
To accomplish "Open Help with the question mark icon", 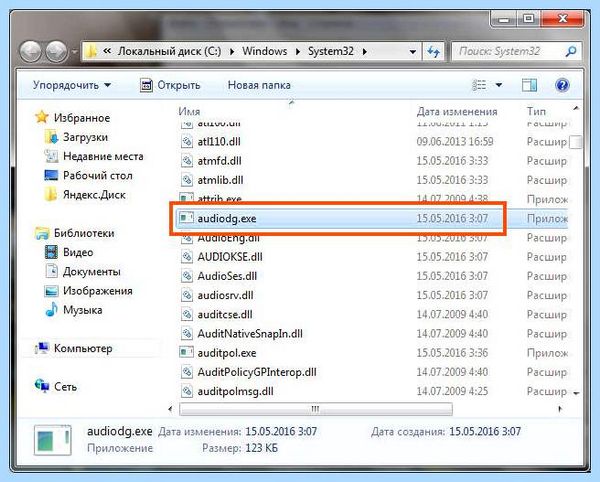I will pos(562,85).
